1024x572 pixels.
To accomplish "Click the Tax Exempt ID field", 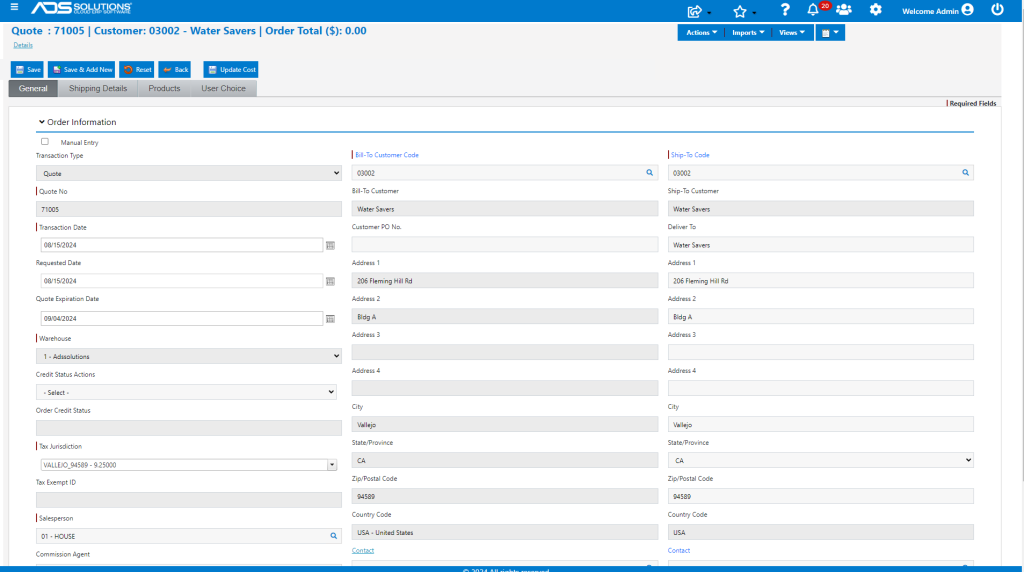I will click(189, 500).
